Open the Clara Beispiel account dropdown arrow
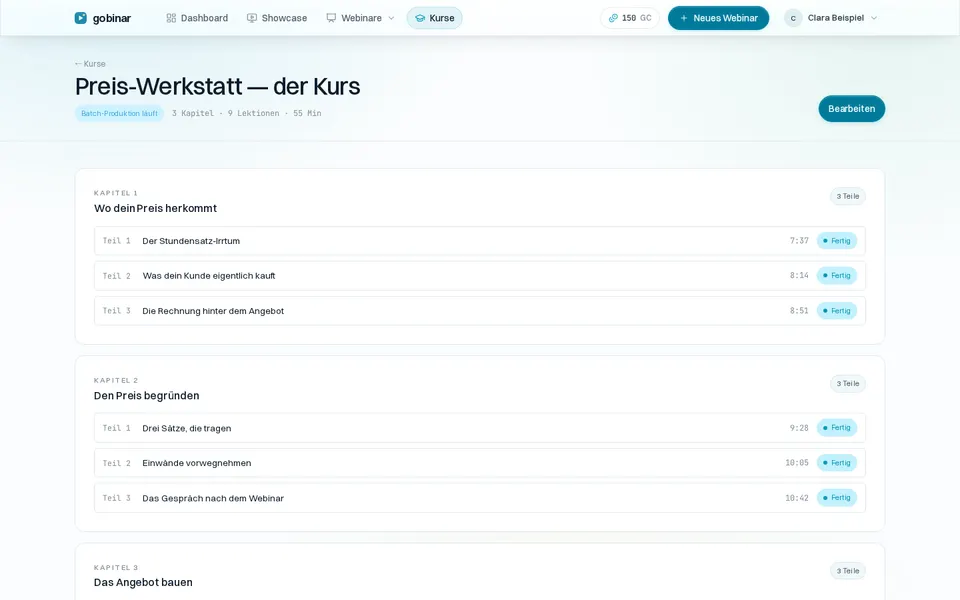The image size is (960, 600). pyautogui.click(x=874, y=18)
